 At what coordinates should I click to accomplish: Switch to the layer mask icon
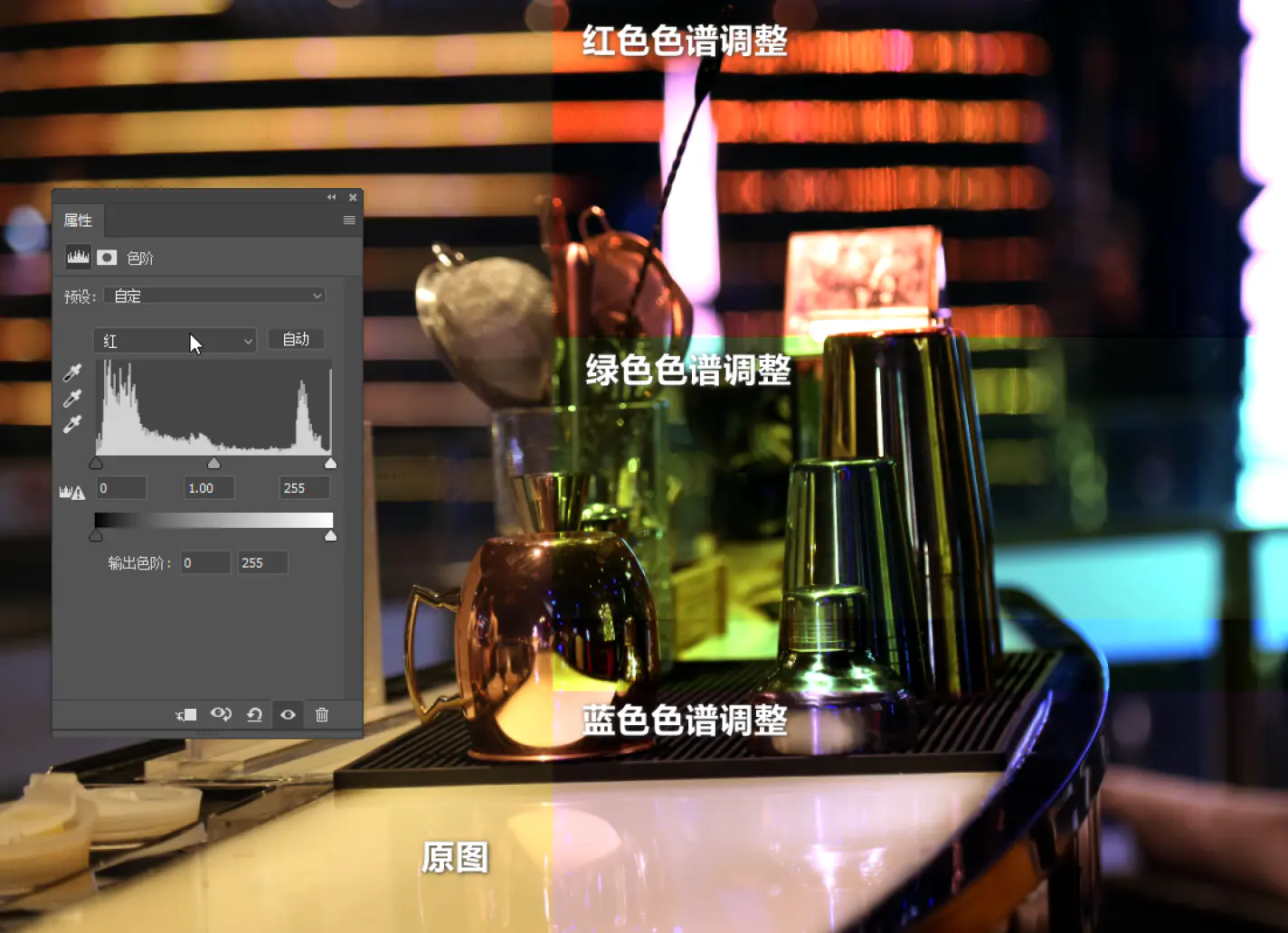pyautogui.click(x=107, y=258)
